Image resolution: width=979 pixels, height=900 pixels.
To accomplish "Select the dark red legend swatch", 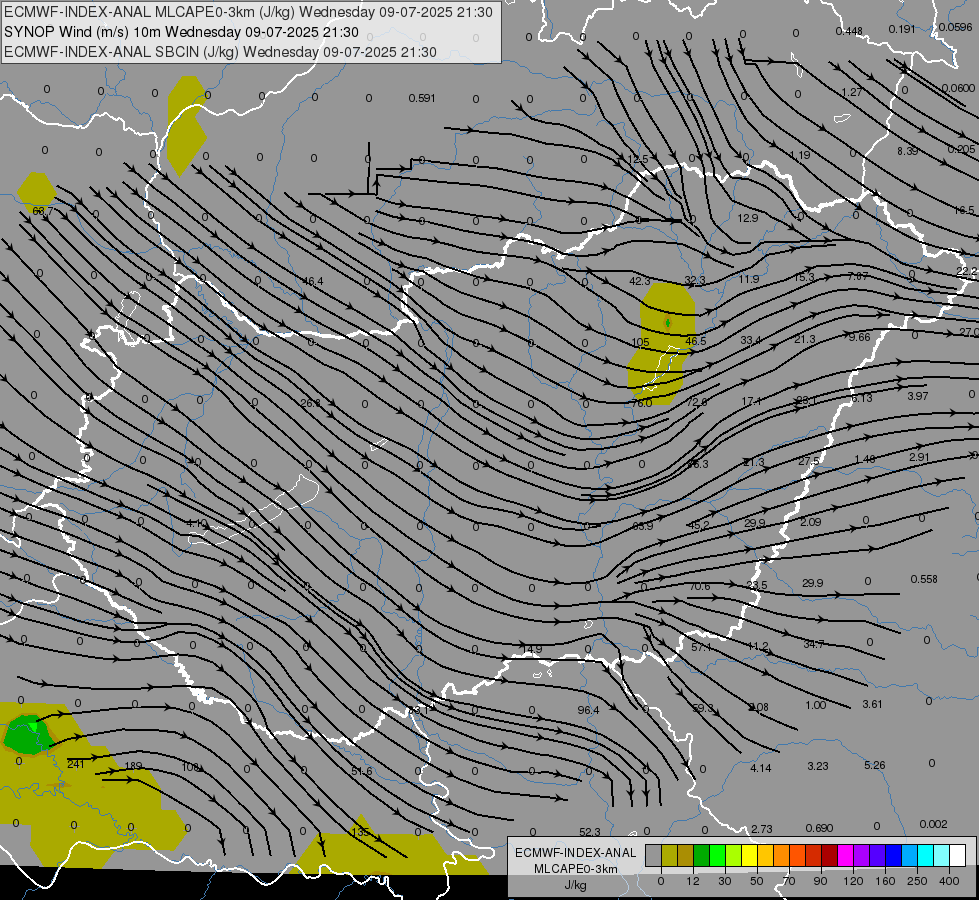I will (x=829, y=856).
